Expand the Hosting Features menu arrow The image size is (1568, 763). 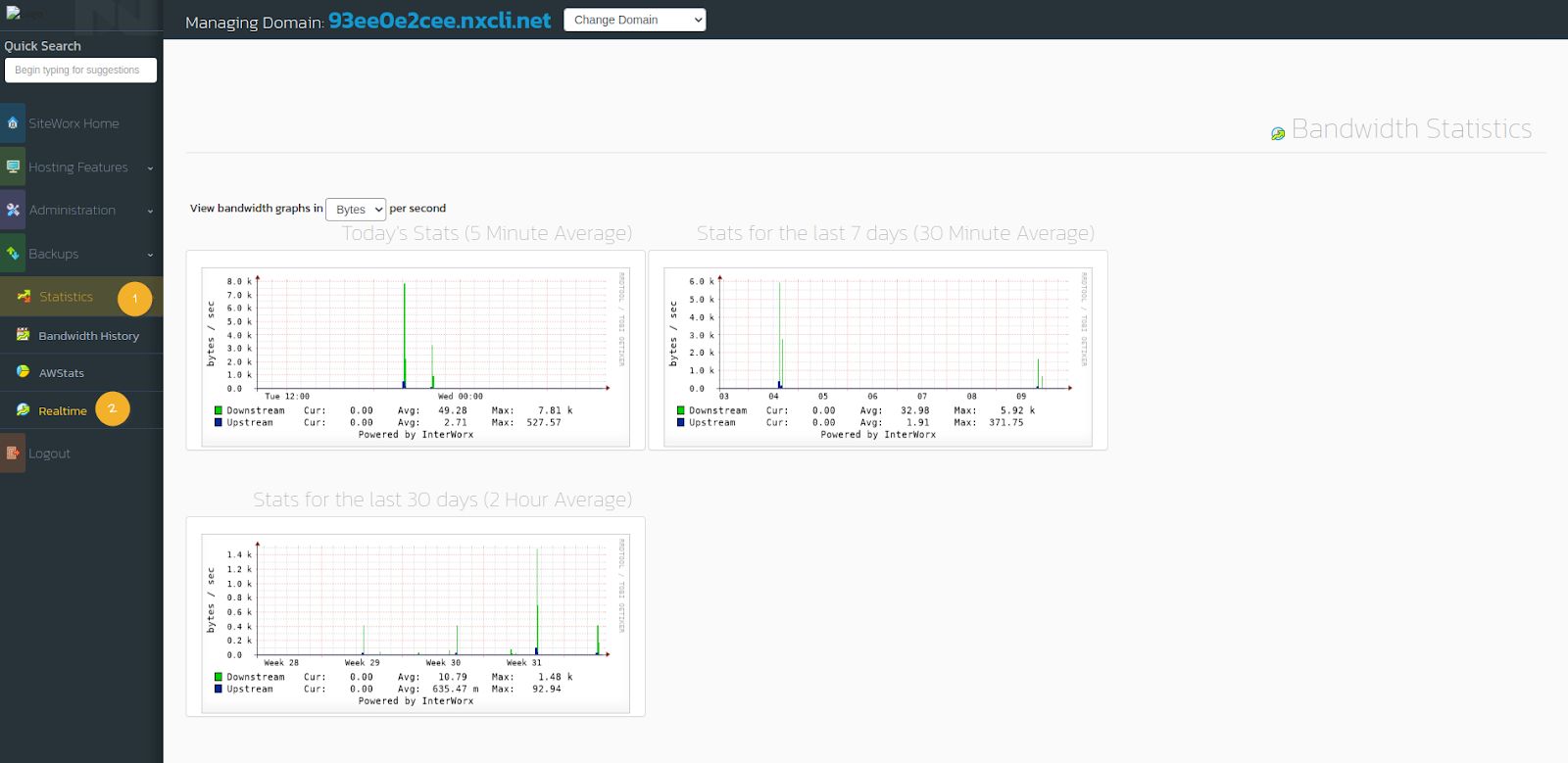[x=150, y=168]
